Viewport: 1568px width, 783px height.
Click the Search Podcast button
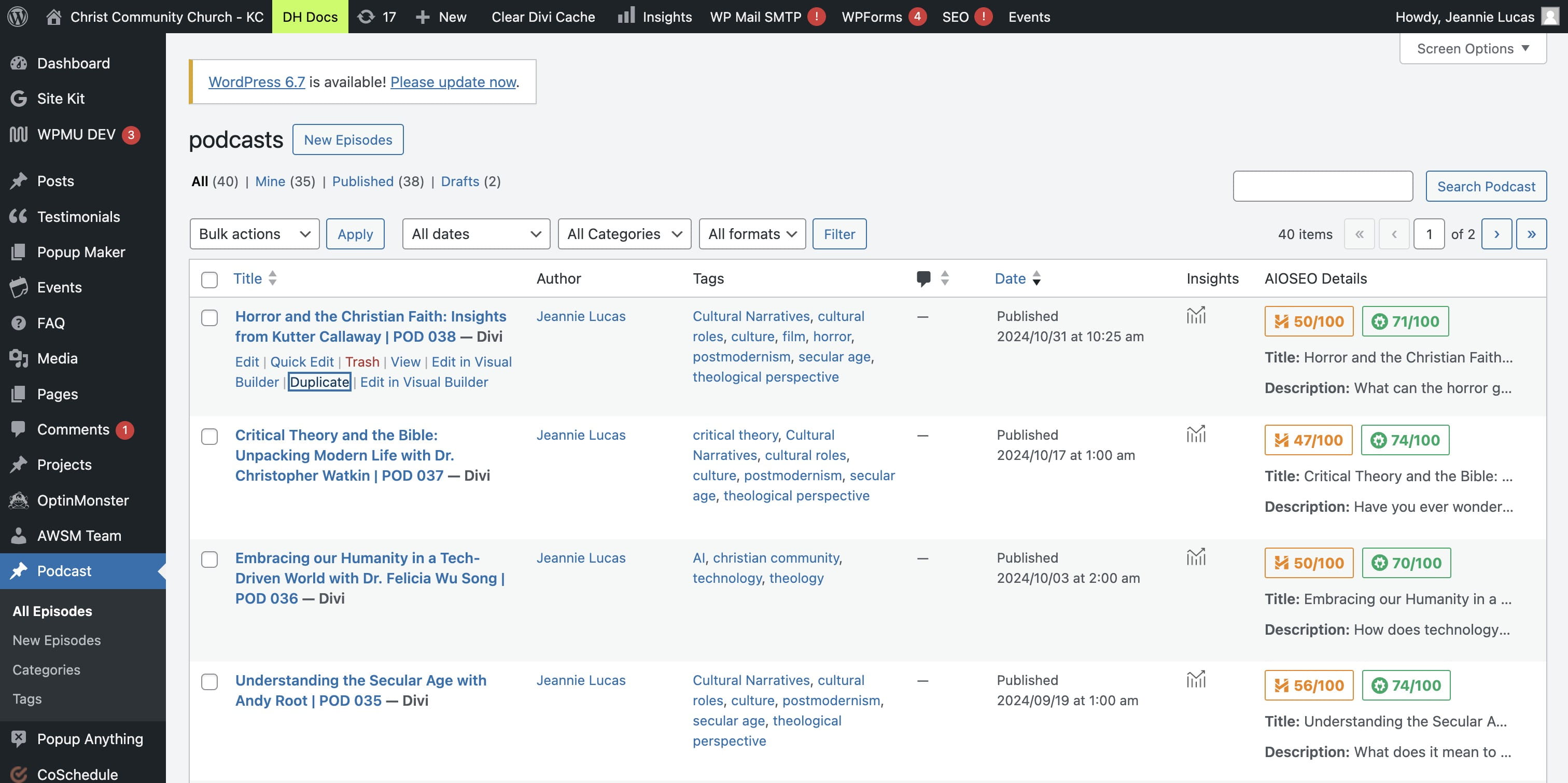click(1486, 186)
